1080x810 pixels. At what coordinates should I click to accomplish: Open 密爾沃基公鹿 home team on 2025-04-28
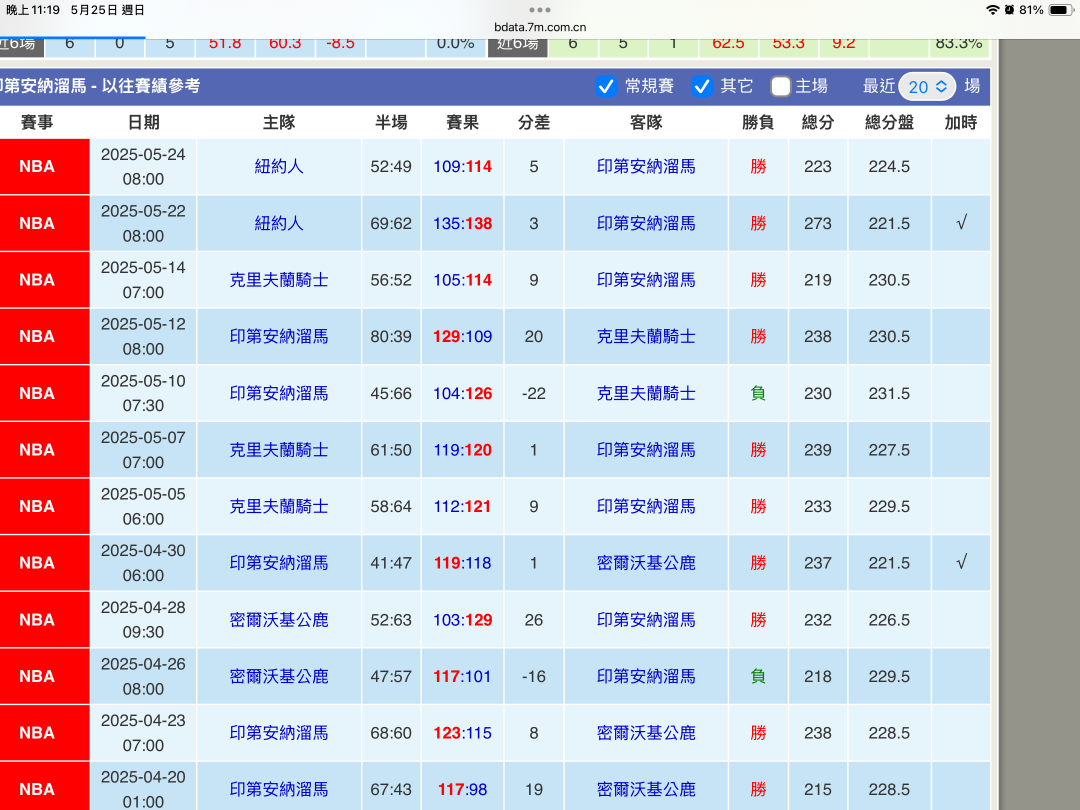pyautogui.click(x=279, y=620)
